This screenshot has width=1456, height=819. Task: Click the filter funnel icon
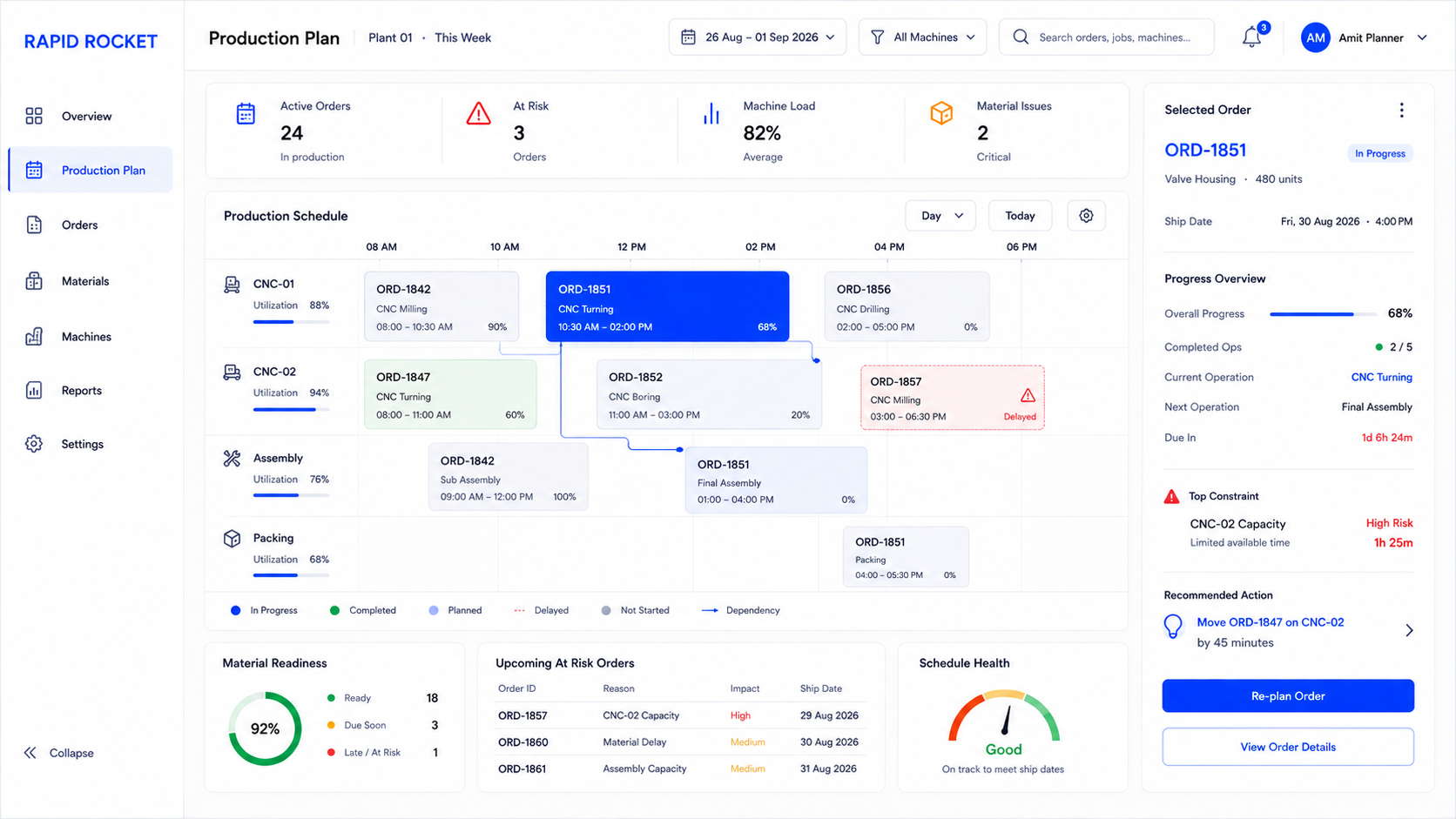point(877,37)
